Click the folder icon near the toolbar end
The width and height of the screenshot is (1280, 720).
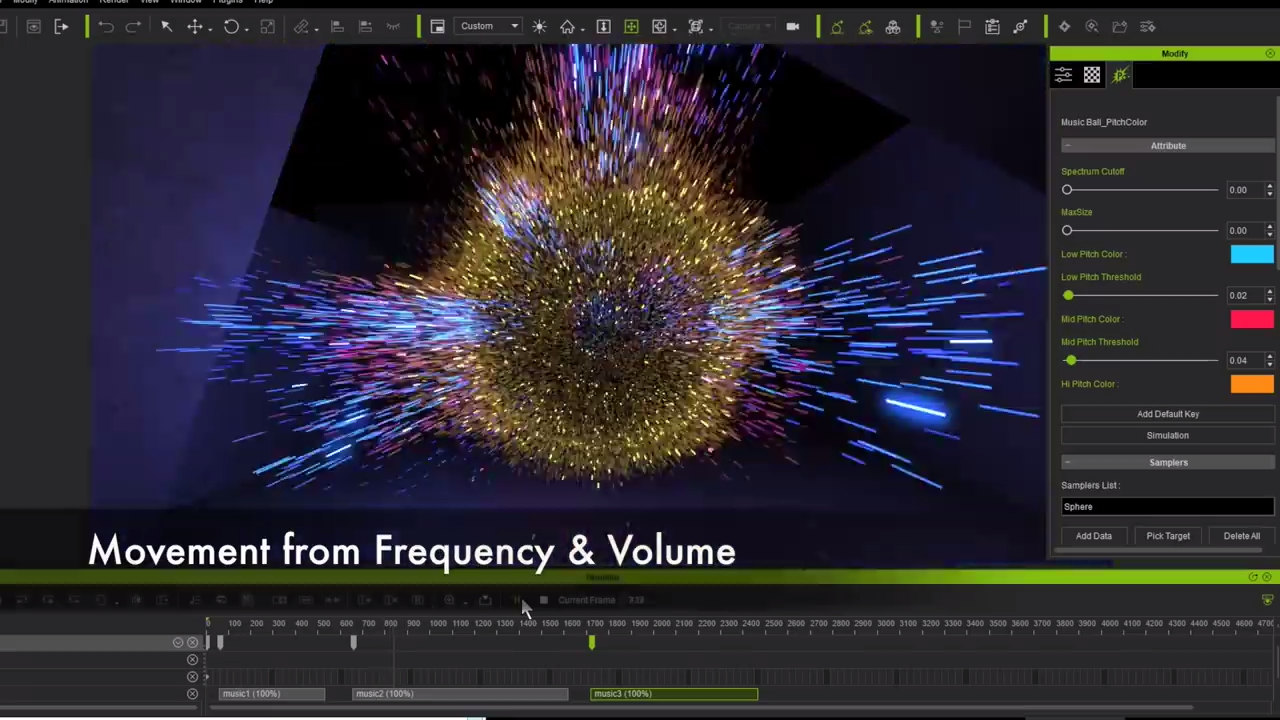pyautogui.click(x=1120, y=27)
